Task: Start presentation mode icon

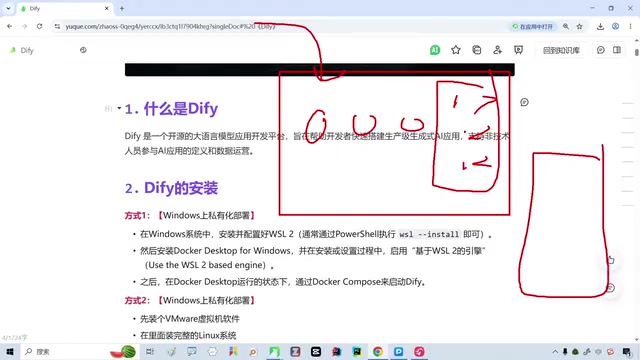Action: (x=518, y=50)
